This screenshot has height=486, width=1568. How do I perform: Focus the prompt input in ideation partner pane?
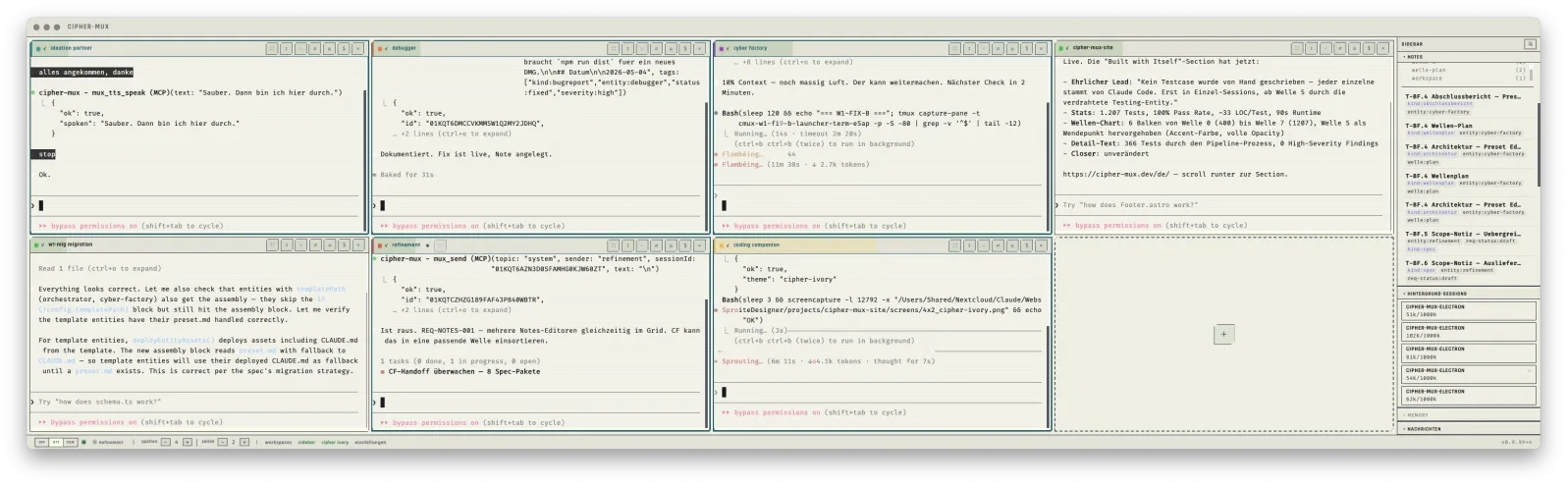196,205
